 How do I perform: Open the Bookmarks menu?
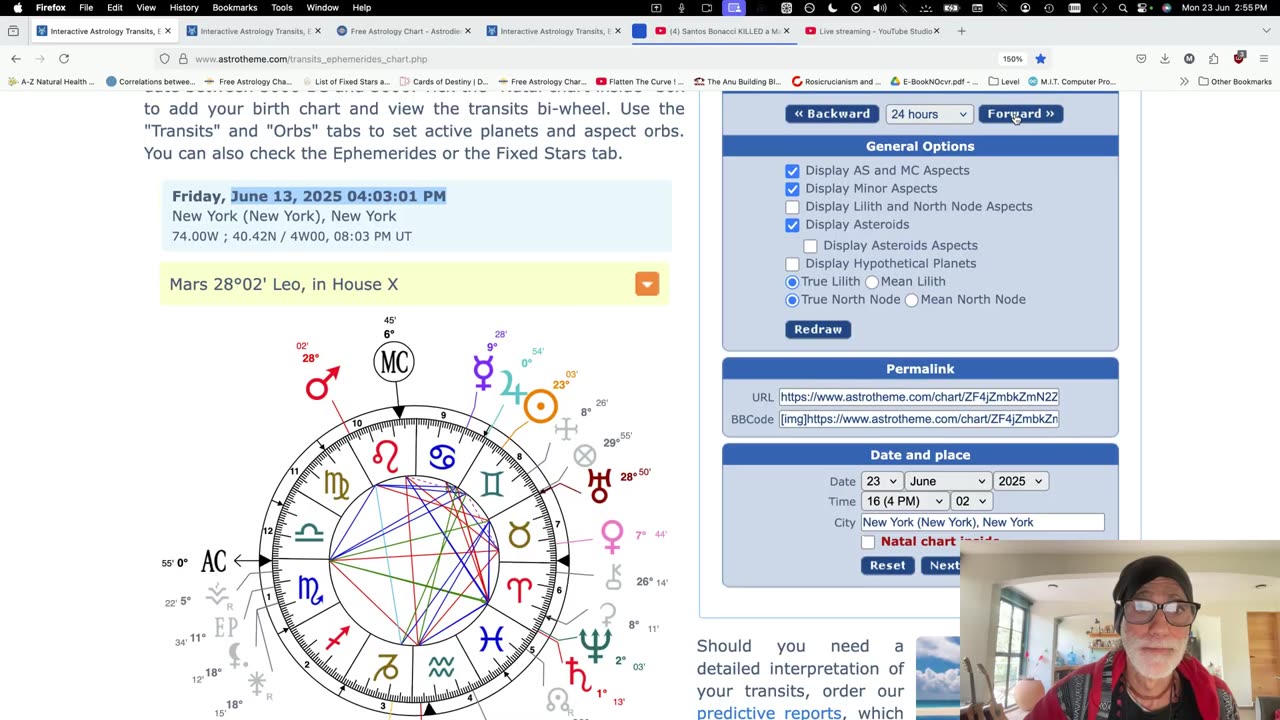(234, 8)
